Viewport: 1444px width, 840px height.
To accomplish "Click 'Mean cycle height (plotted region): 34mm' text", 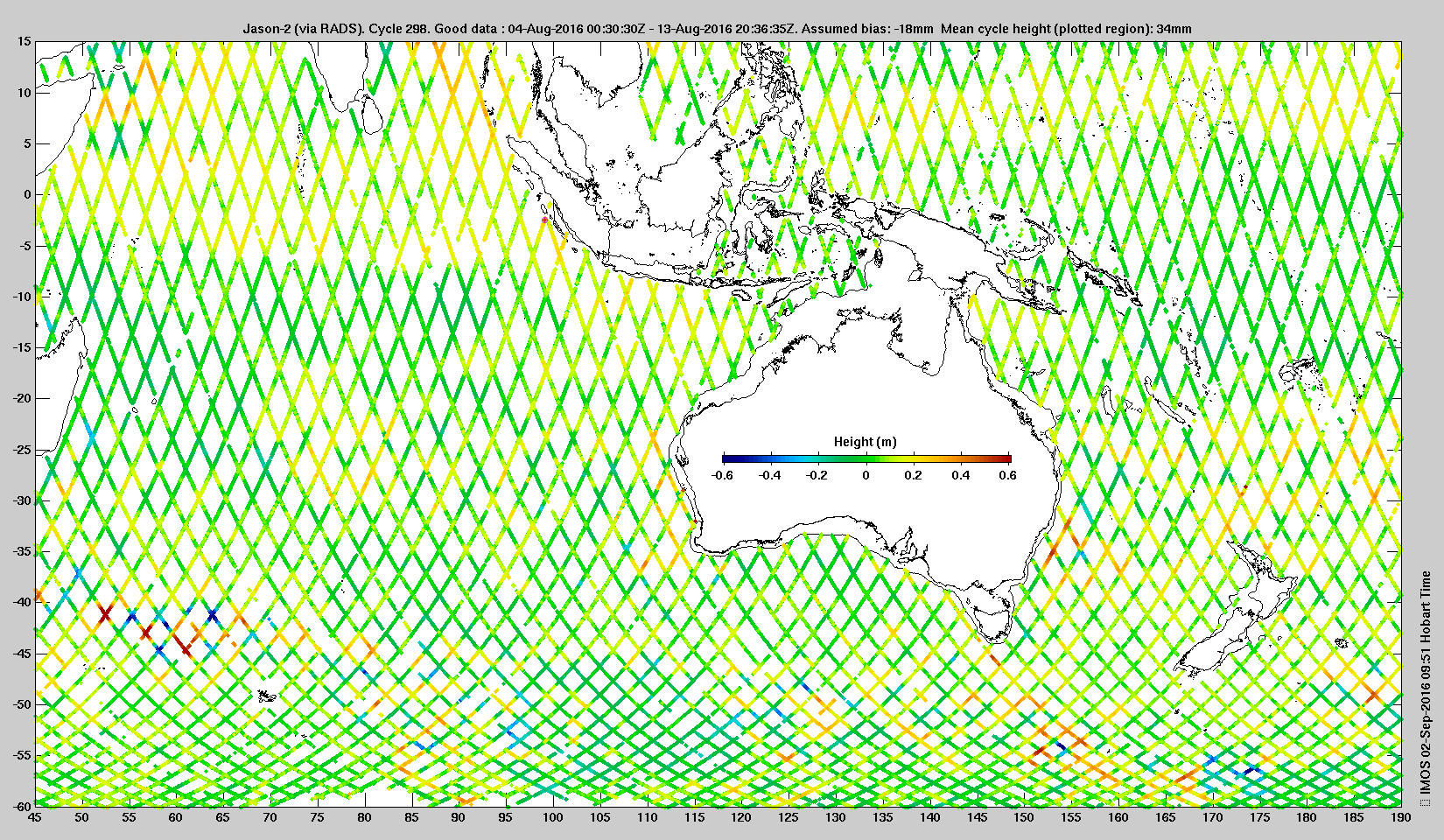I will (x=1066, y=29).
